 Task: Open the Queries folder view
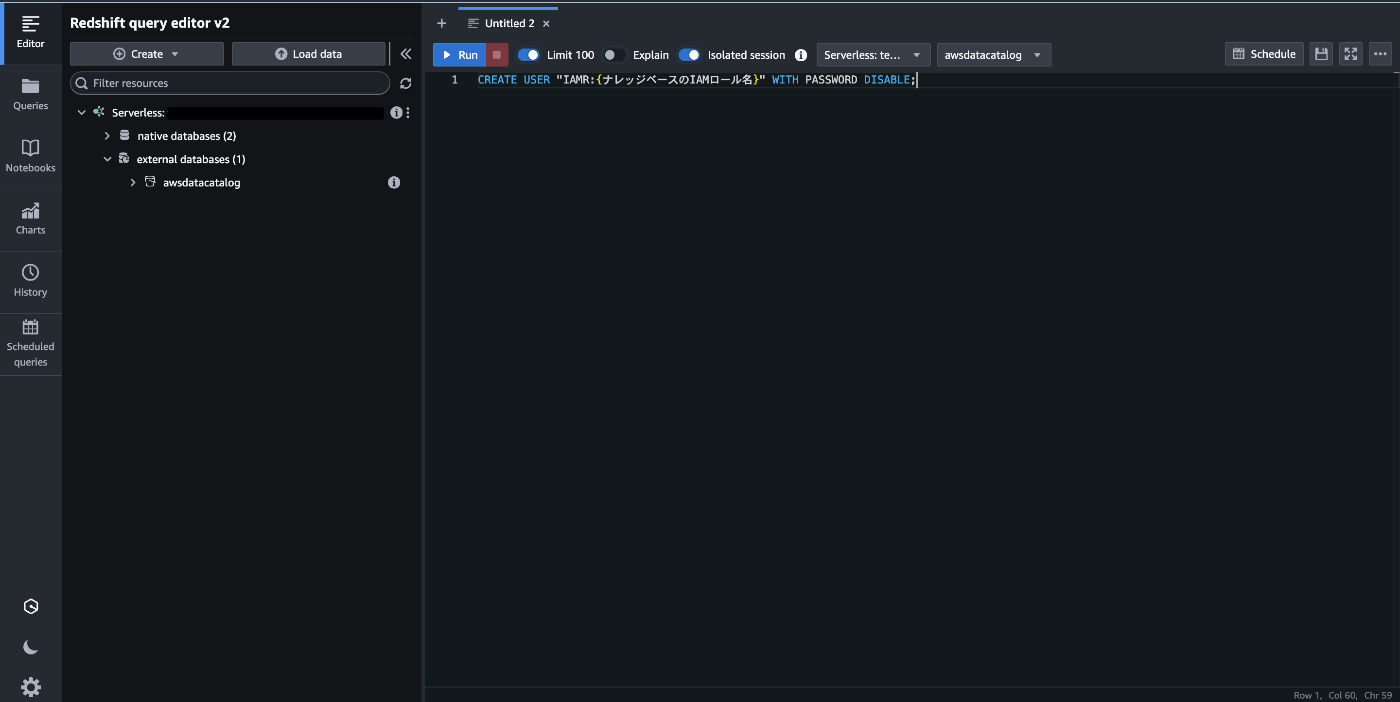tap(30, 94)
